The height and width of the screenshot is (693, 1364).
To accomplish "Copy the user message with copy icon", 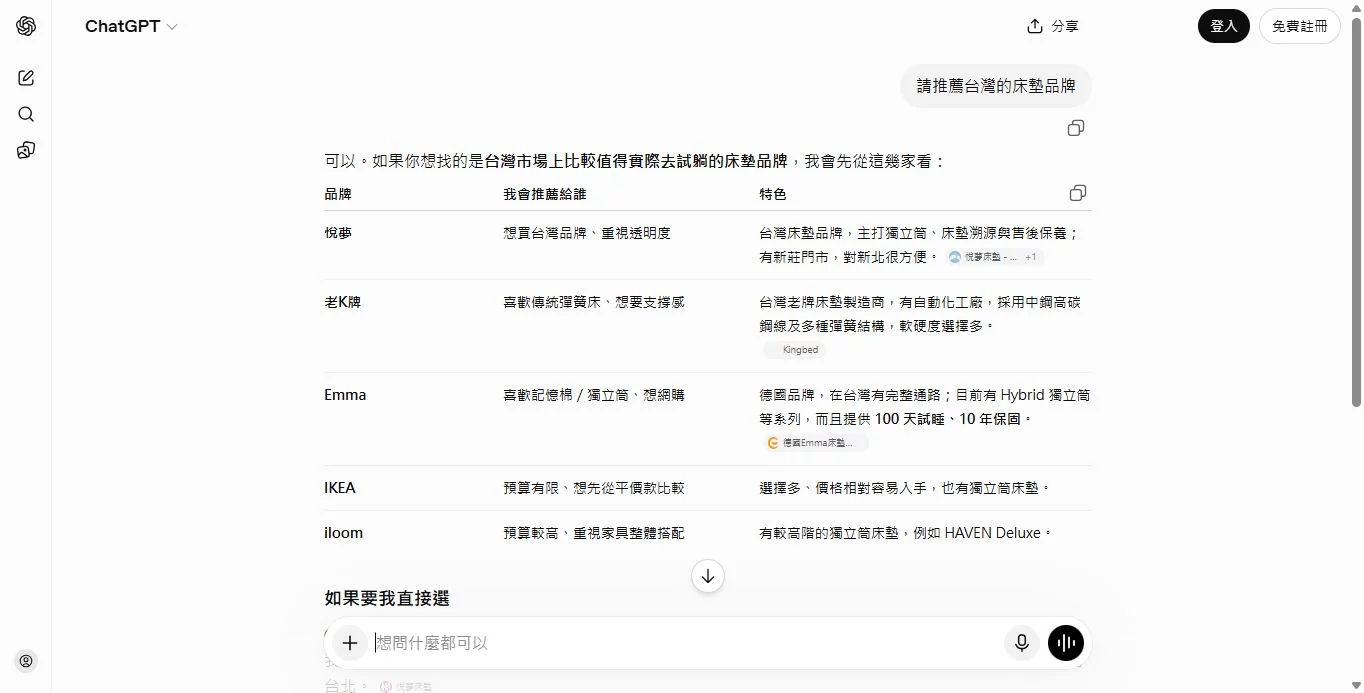I will coord(1076,128).
